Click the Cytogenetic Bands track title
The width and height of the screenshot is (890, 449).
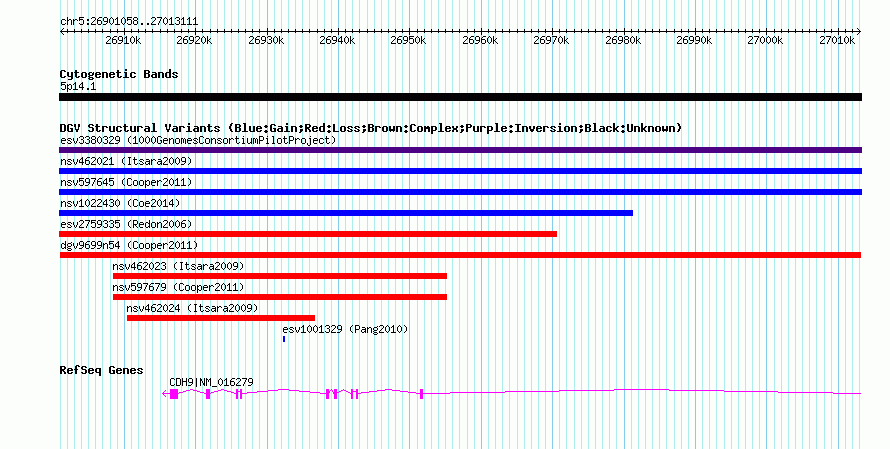(x=119, y=74)
